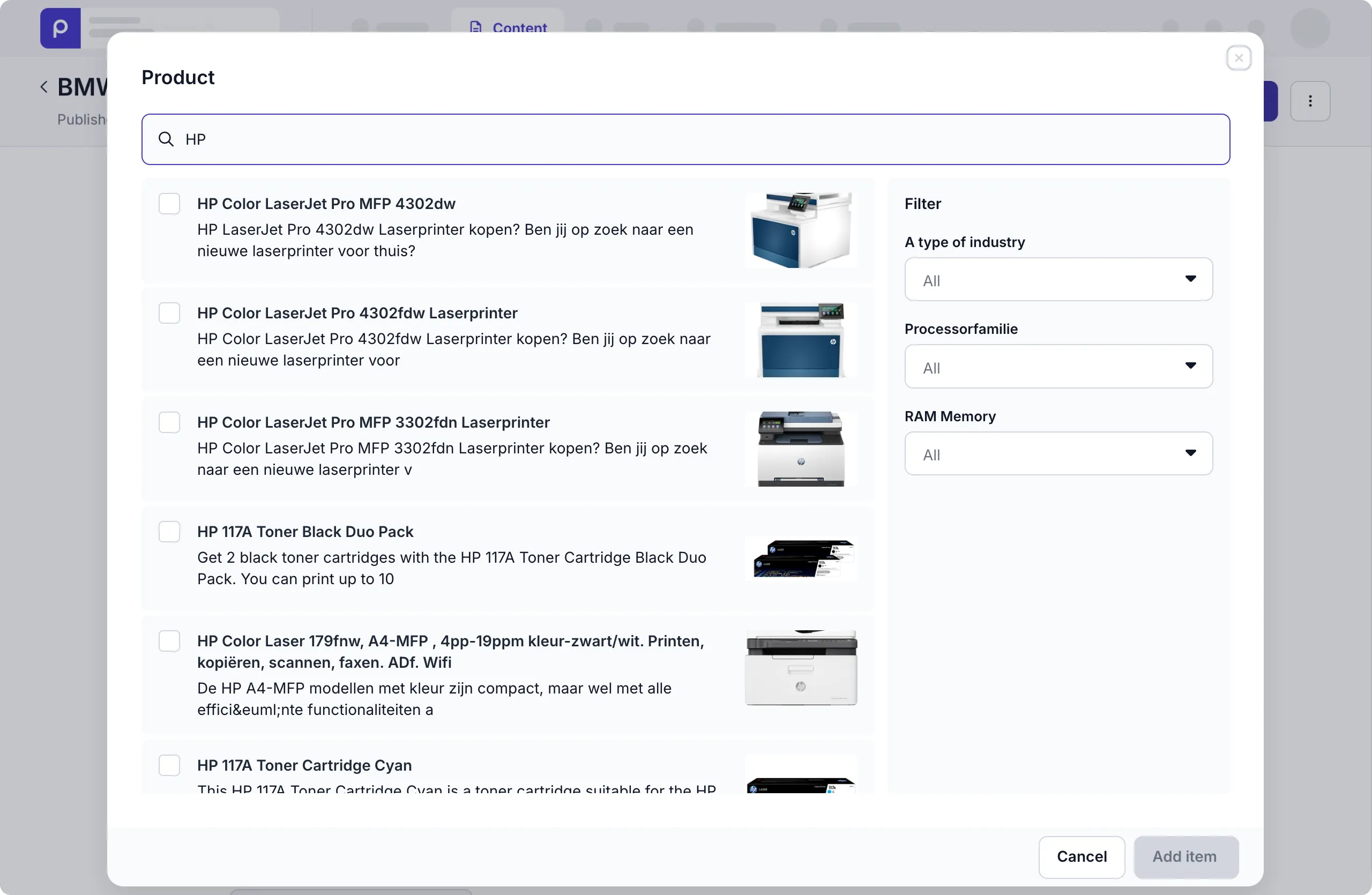Select HP Color LaserJet Pro 4302fdw checkbox
The height and width of the screenshot is (895, 1372).
coord(169,314)
